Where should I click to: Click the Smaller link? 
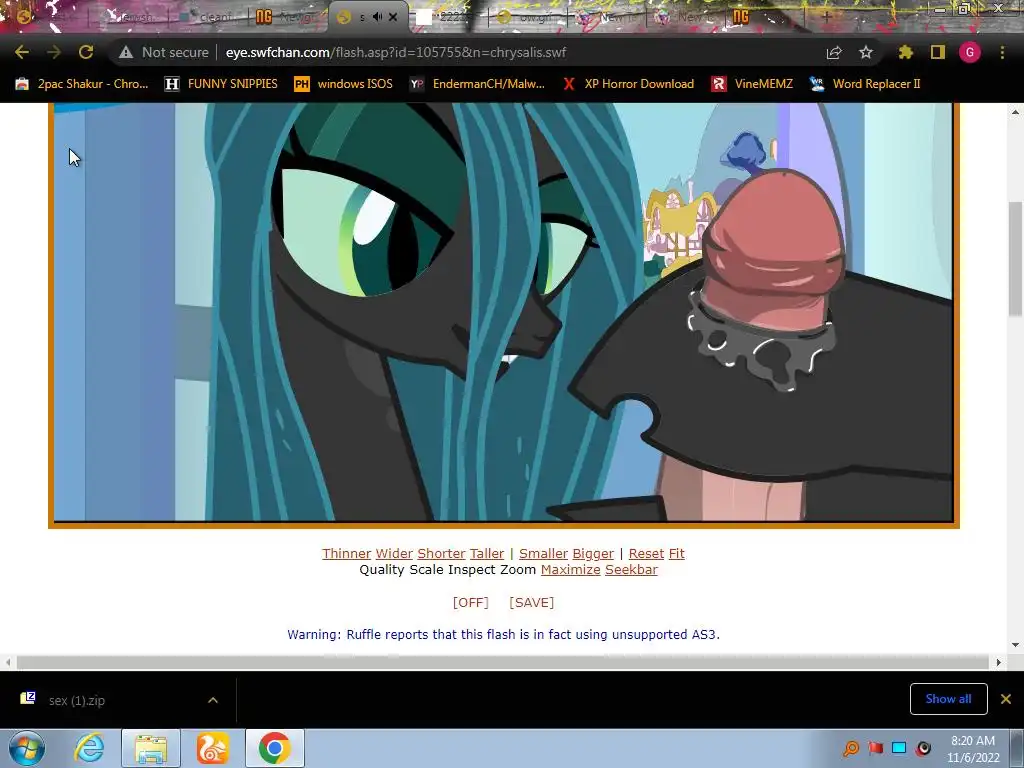tap(543, 554)
